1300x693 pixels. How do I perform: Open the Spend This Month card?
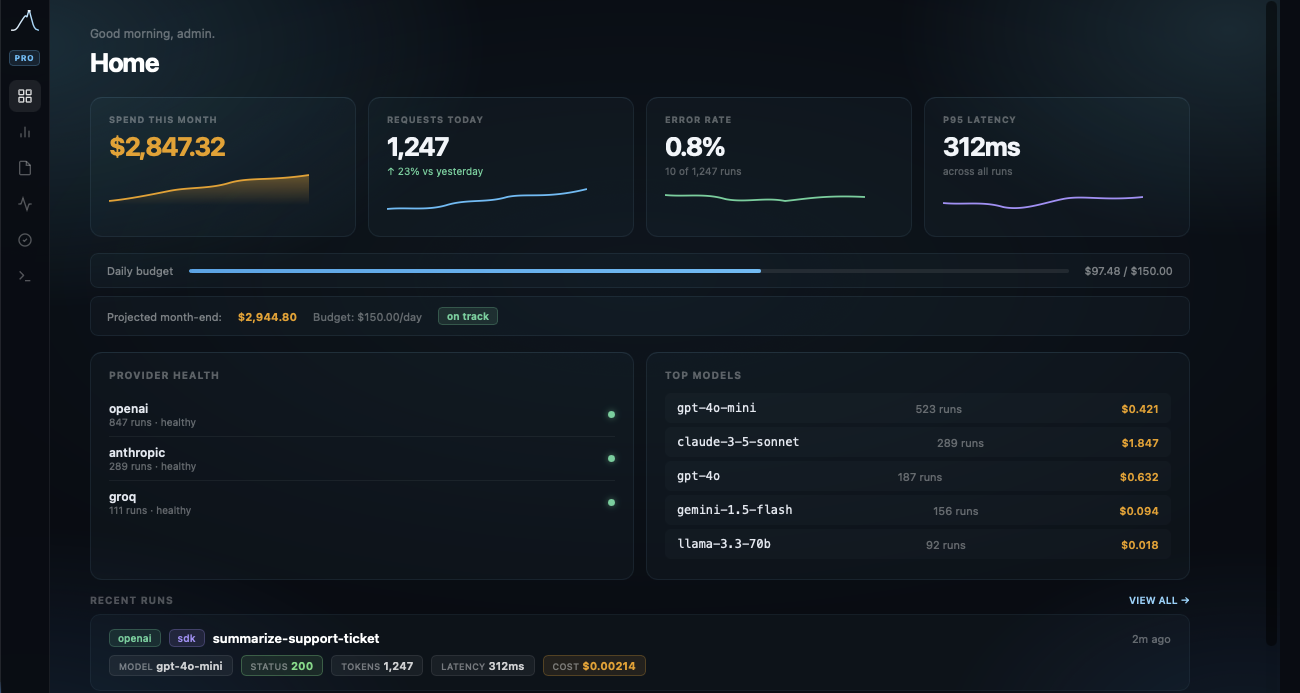(x=223, y=167)
